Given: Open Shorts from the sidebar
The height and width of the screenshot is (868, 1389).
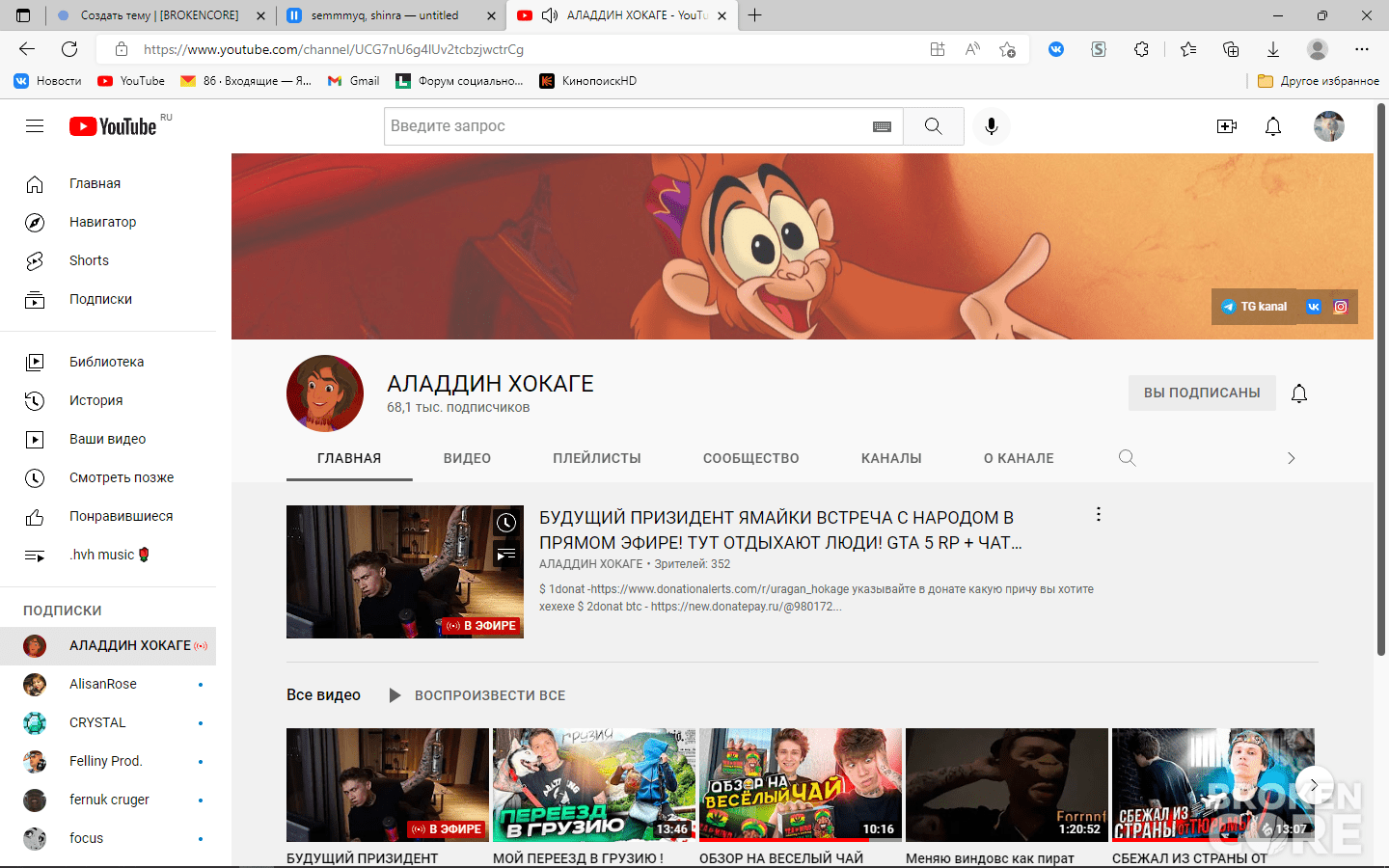Looking at the screenshot, I should click(108, 260).
